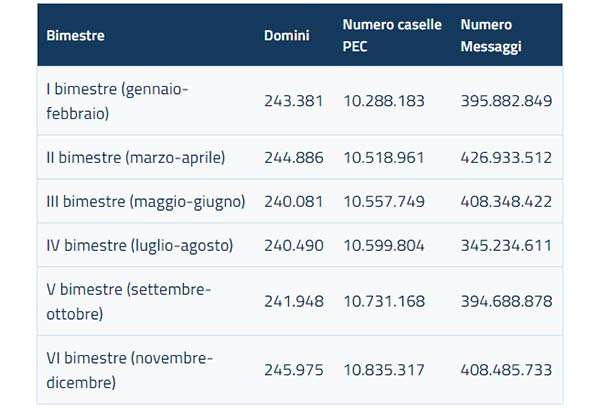Select the Domini value 241.948
600x410 pixels.
click(294, 301)
